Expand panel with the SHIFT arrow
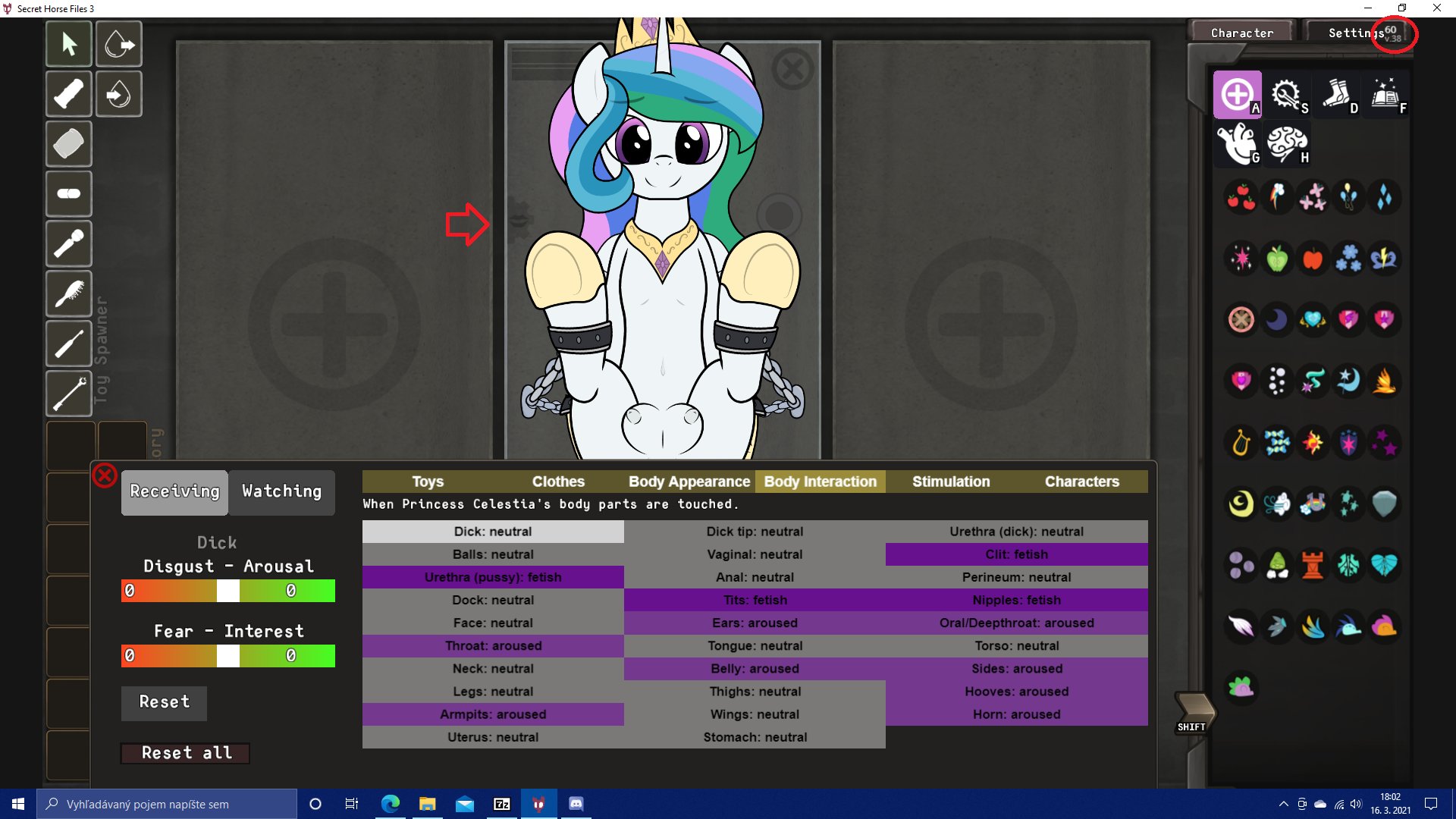Viewport: 1456px width, 819px height. (x=1194, y=711)
